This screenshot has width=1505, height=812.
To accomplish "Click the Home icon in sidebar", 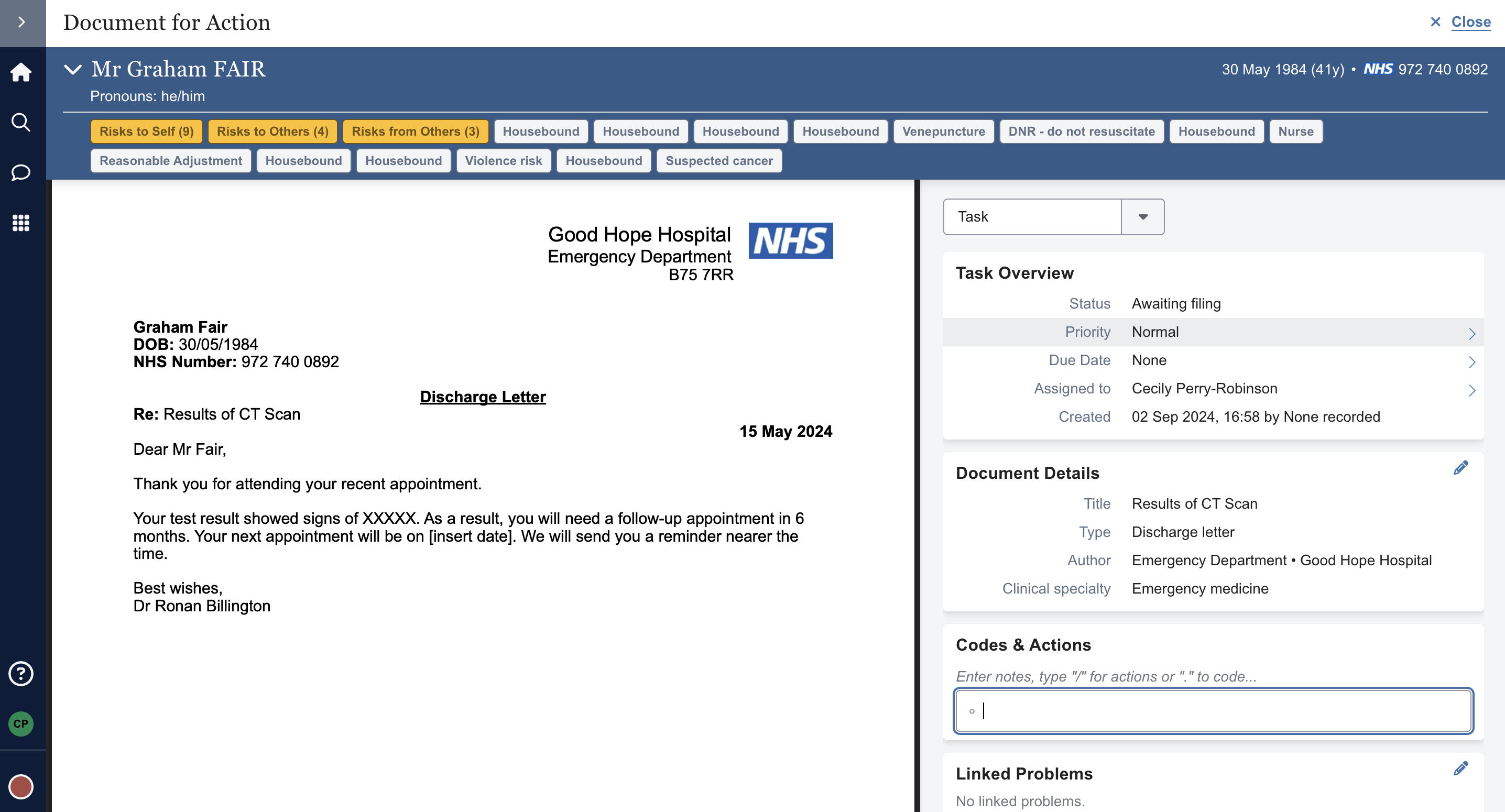I will pyautogui.click(x=21, y=72).
